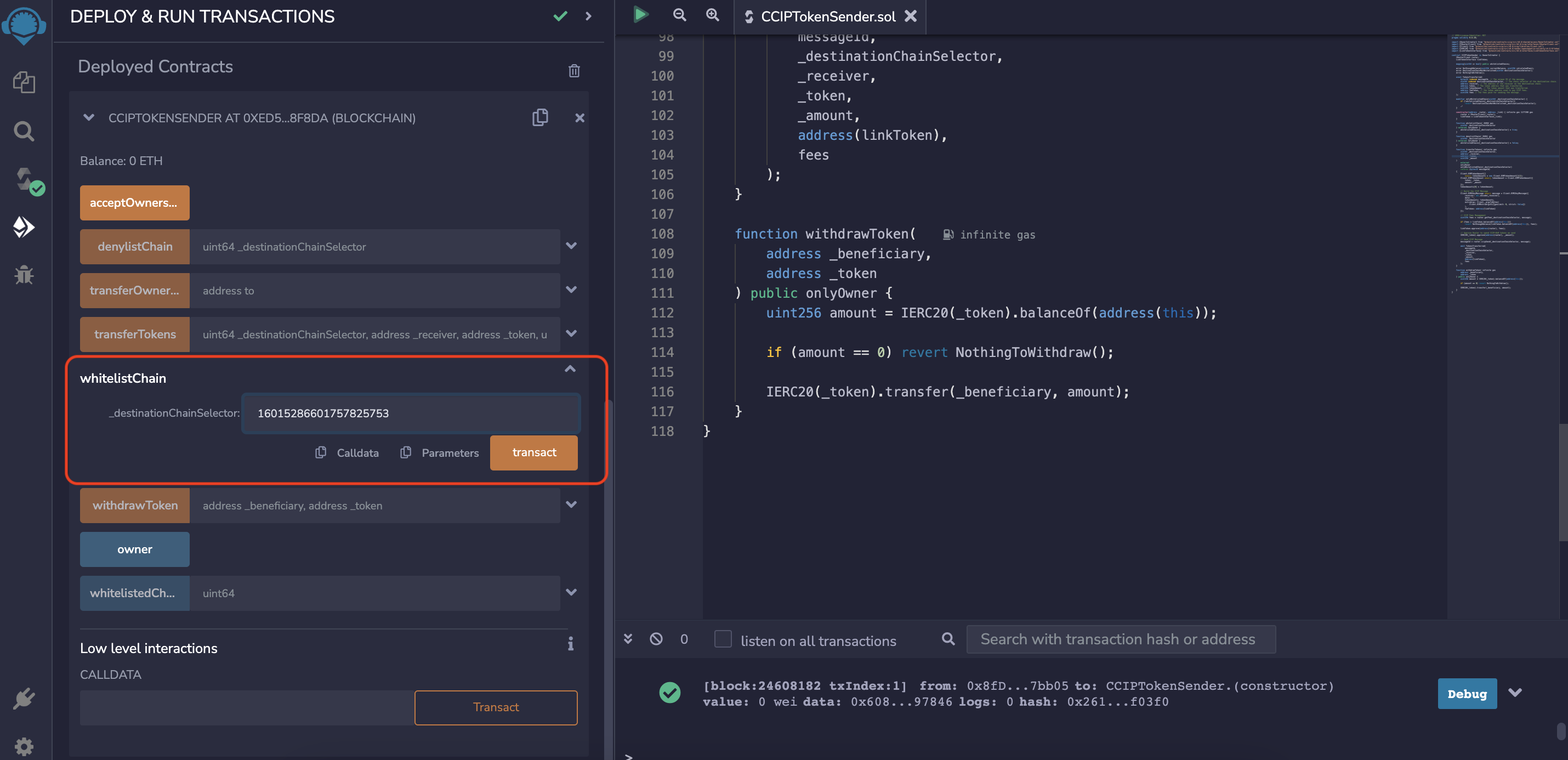
Task: Collapse the CCIPTOKENSENDER deployed contract entry
Action: (x=89, y=117)
